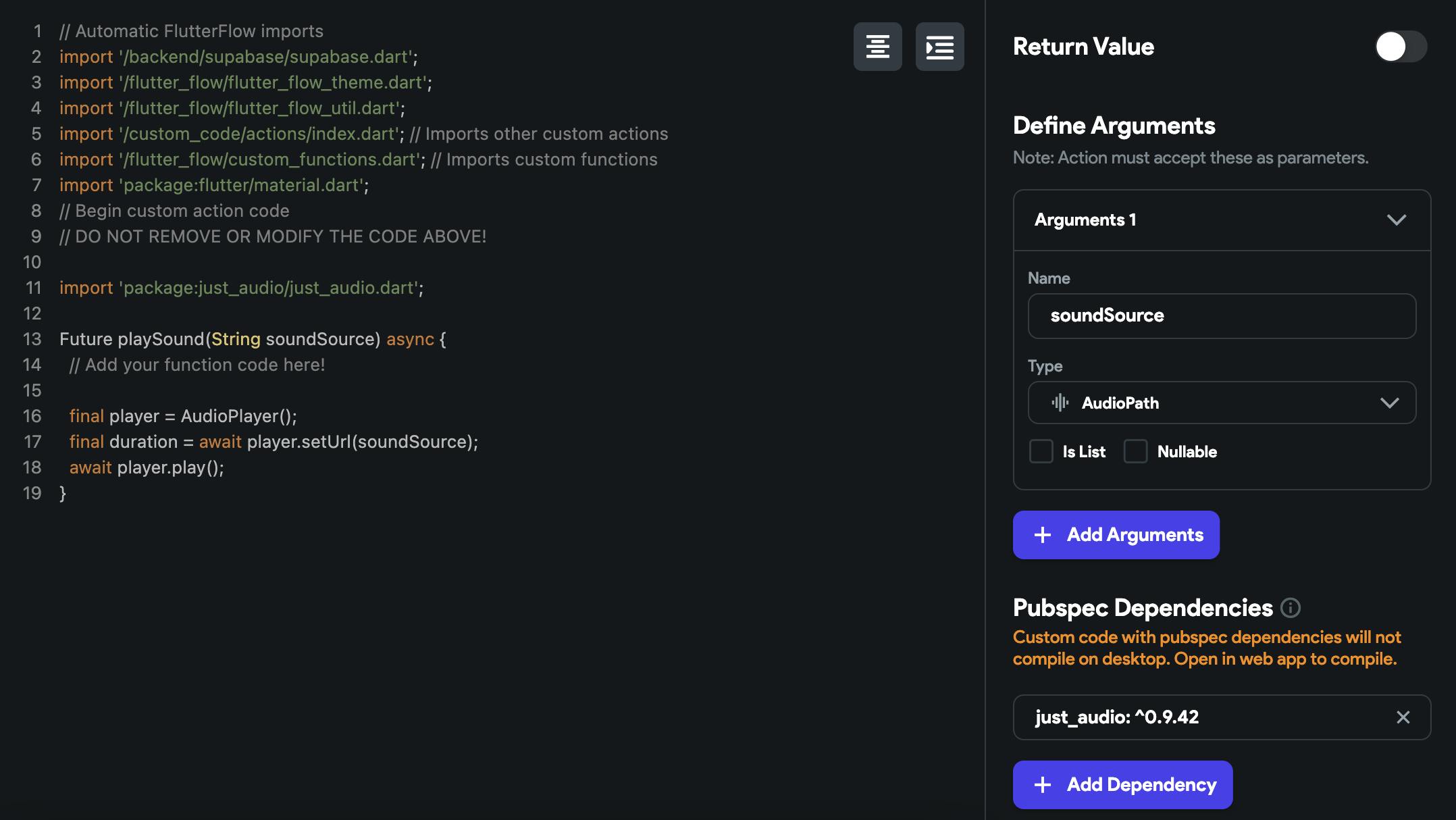Click the plus icon on Add Dependency

click(x=1042, y=785)
